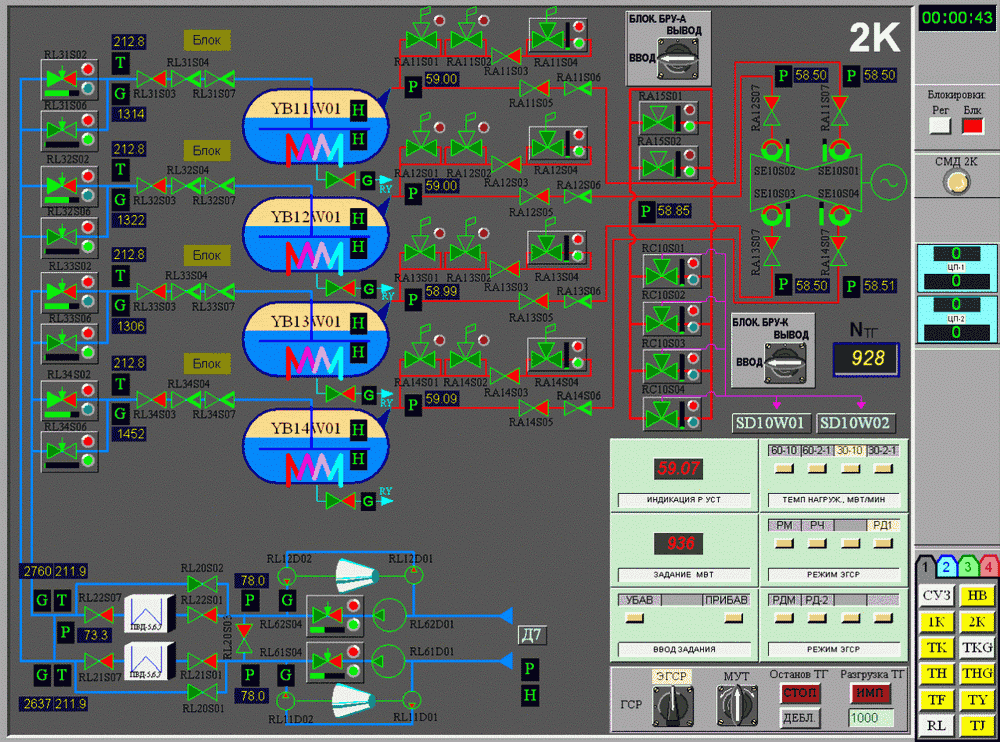Click button under РД1 mode
Viewport: 1000px width, 742px height.
883,544
